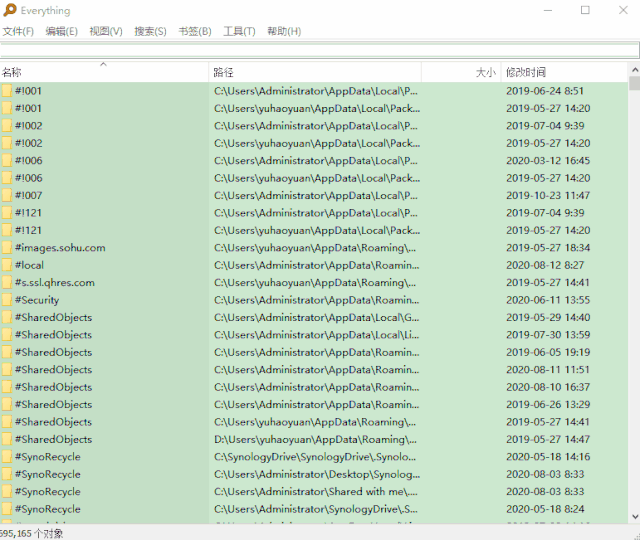Select #SynoRecycle under Desktop path

pos(314,474)
